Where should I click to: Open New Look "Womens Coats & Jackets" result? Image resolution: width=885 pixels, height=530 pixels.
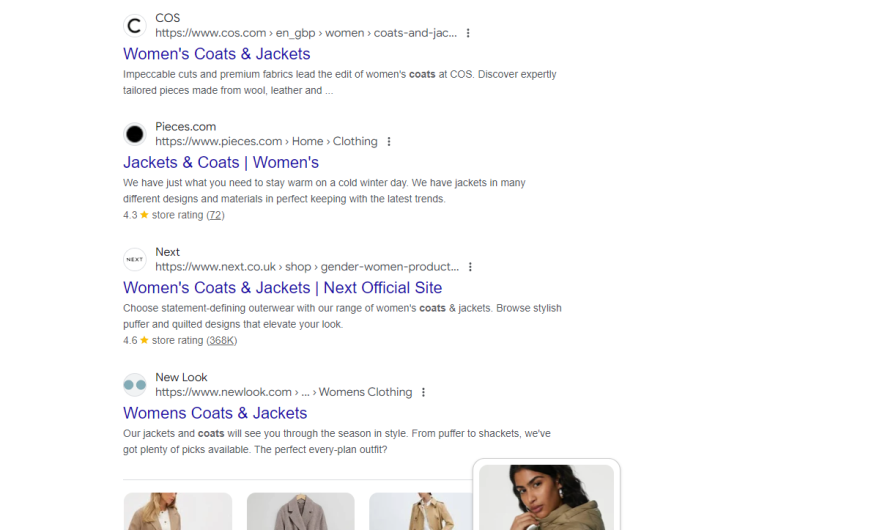[215, 413]
